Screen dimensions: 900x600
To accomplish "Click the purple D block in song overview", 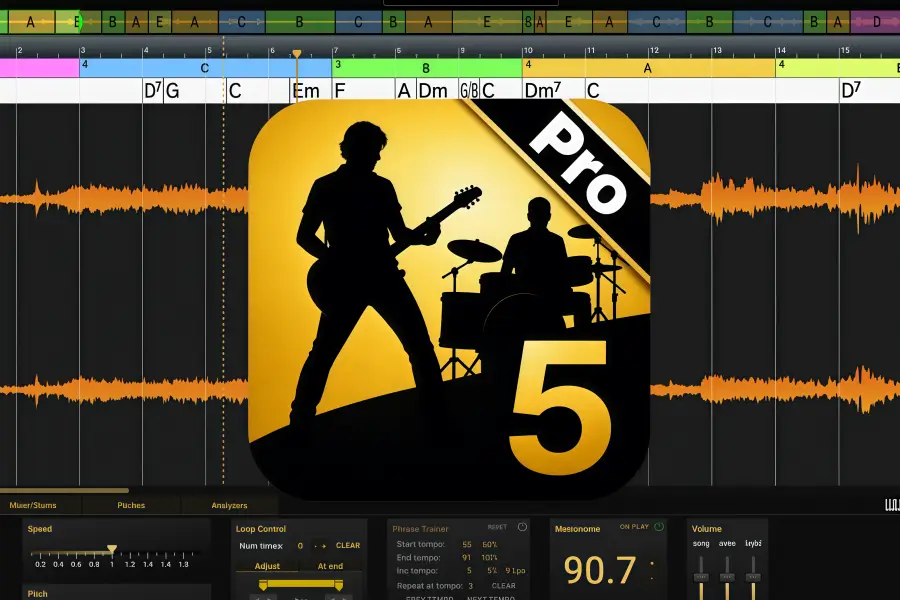I will tap(875, 22).
